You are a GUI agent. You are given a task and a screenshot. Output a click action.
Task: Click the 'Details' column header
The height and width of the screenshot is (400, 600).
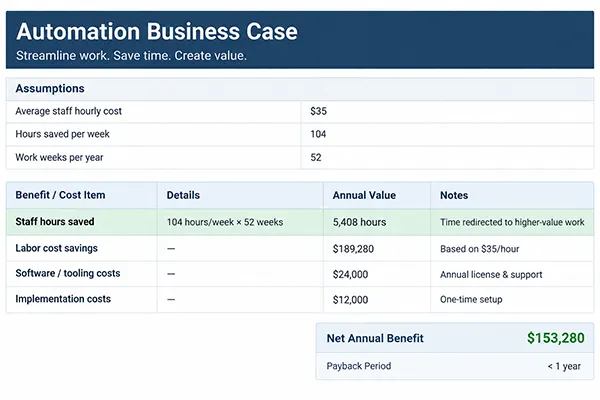coord(183,195)
